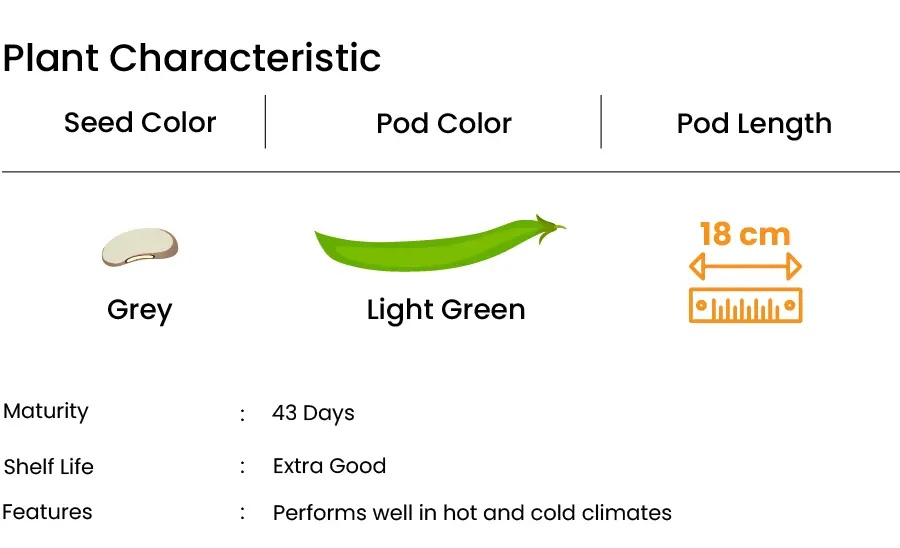Click the Maturity label
The width and height of the screenshot is (900, 548).
click(x=46, y=411)
